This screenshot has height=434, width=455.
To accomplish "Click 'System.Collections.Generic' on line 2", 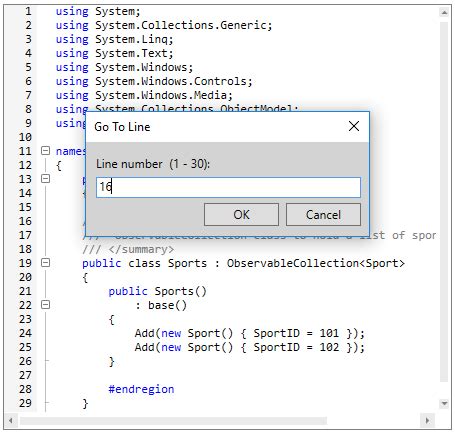I will (180, 25).
